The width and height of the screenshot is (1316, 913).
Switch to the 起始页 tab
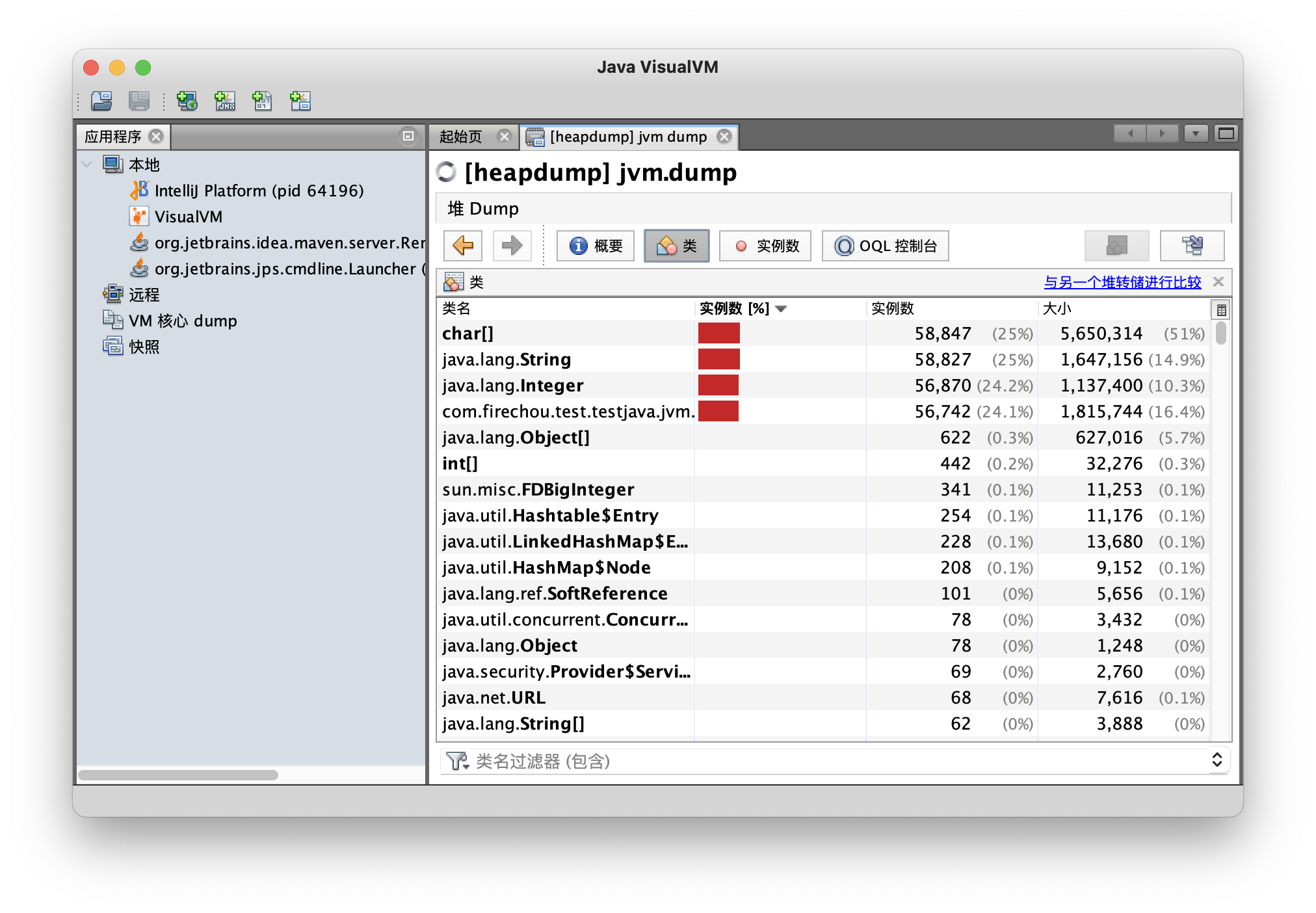coord(461,137)
